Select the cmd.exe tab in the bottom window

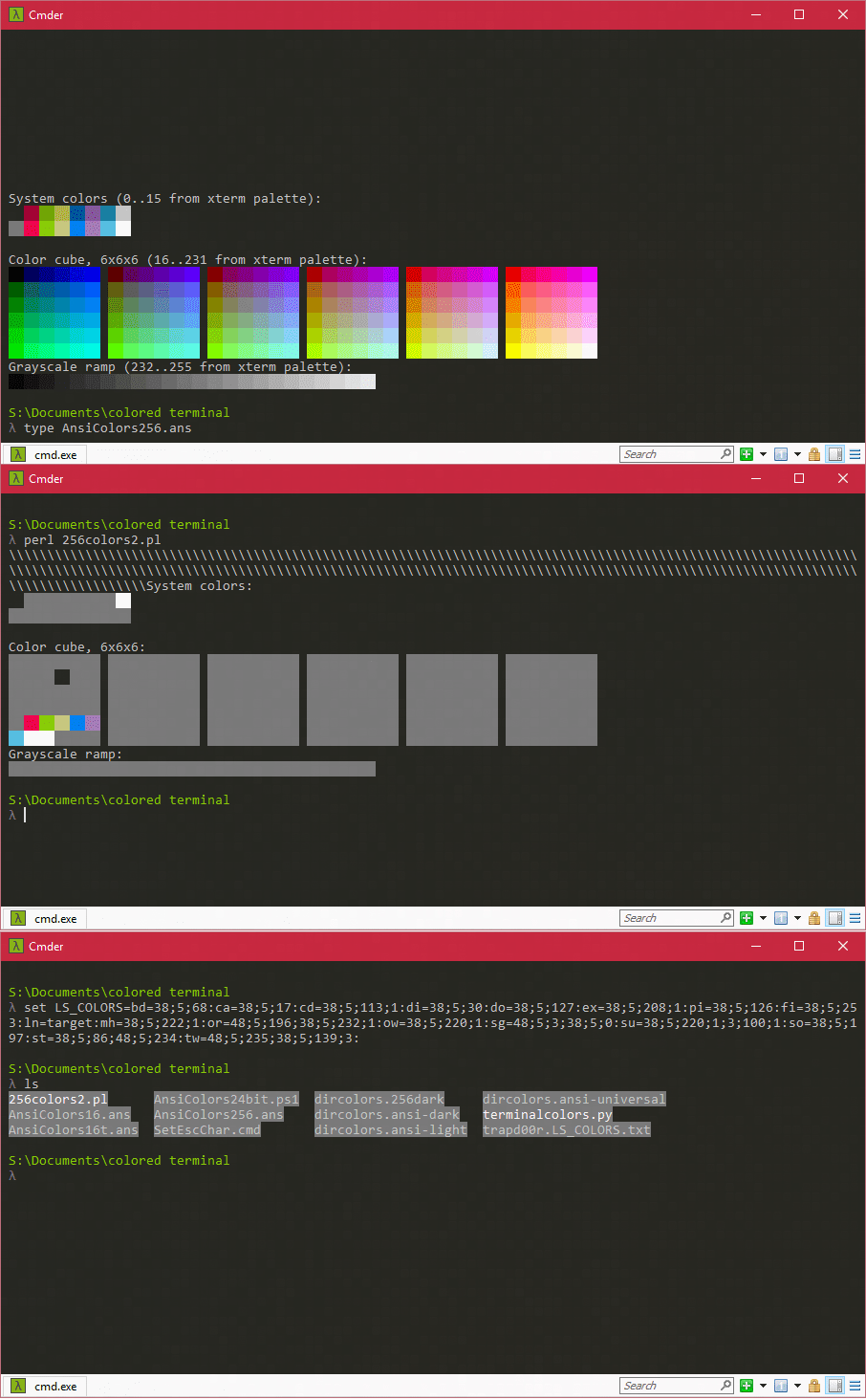[x=53, y=1385]
